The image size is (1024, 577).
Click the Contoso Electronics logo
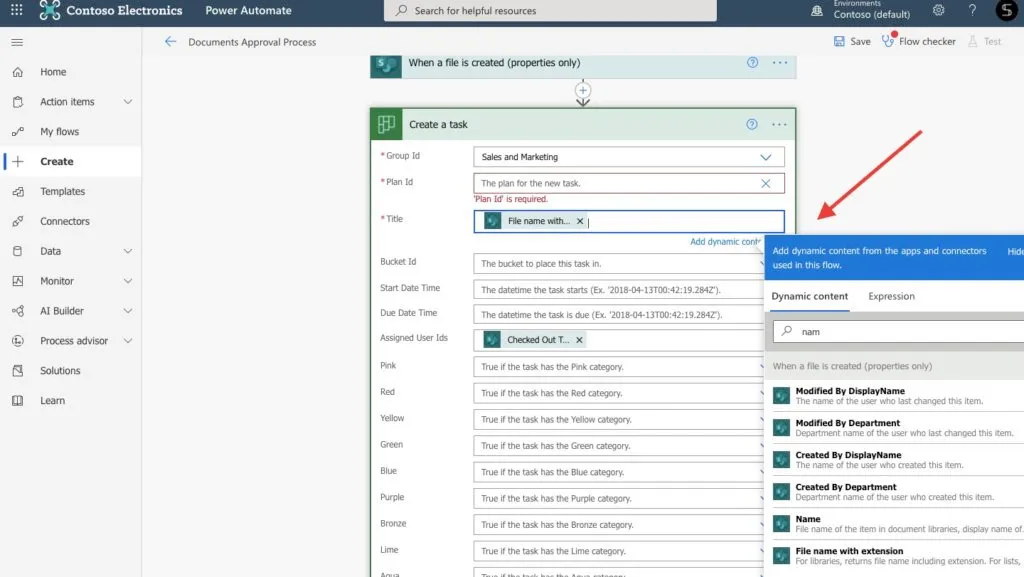50,10
